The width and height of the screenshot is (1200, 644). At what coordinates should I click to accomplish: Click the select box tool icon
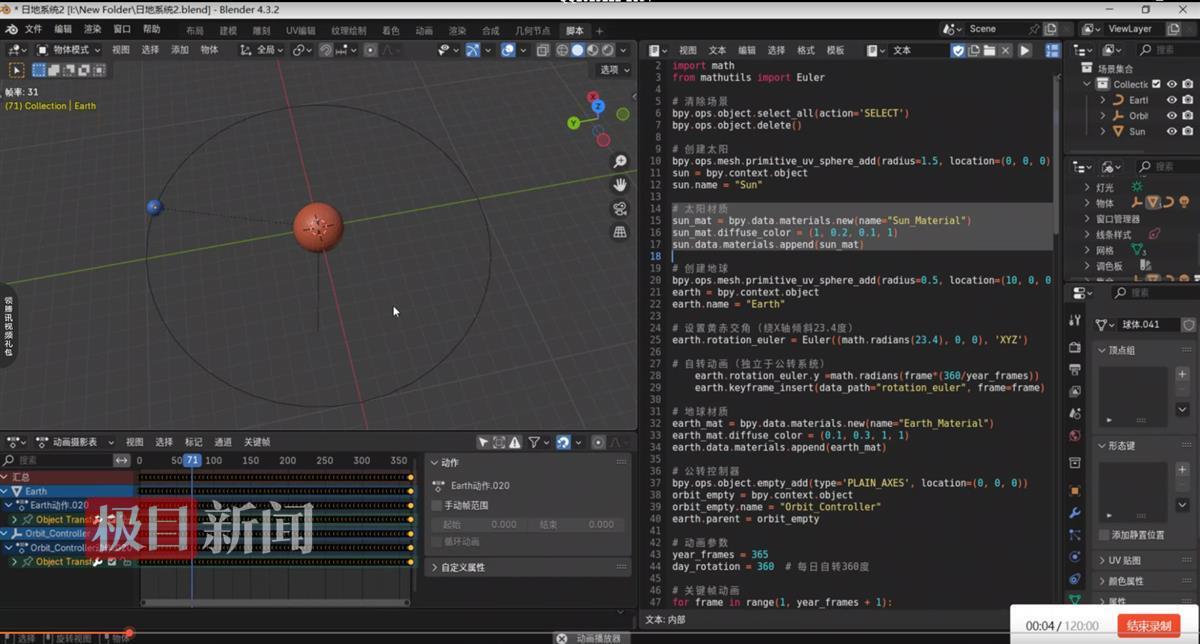[17, 70]
